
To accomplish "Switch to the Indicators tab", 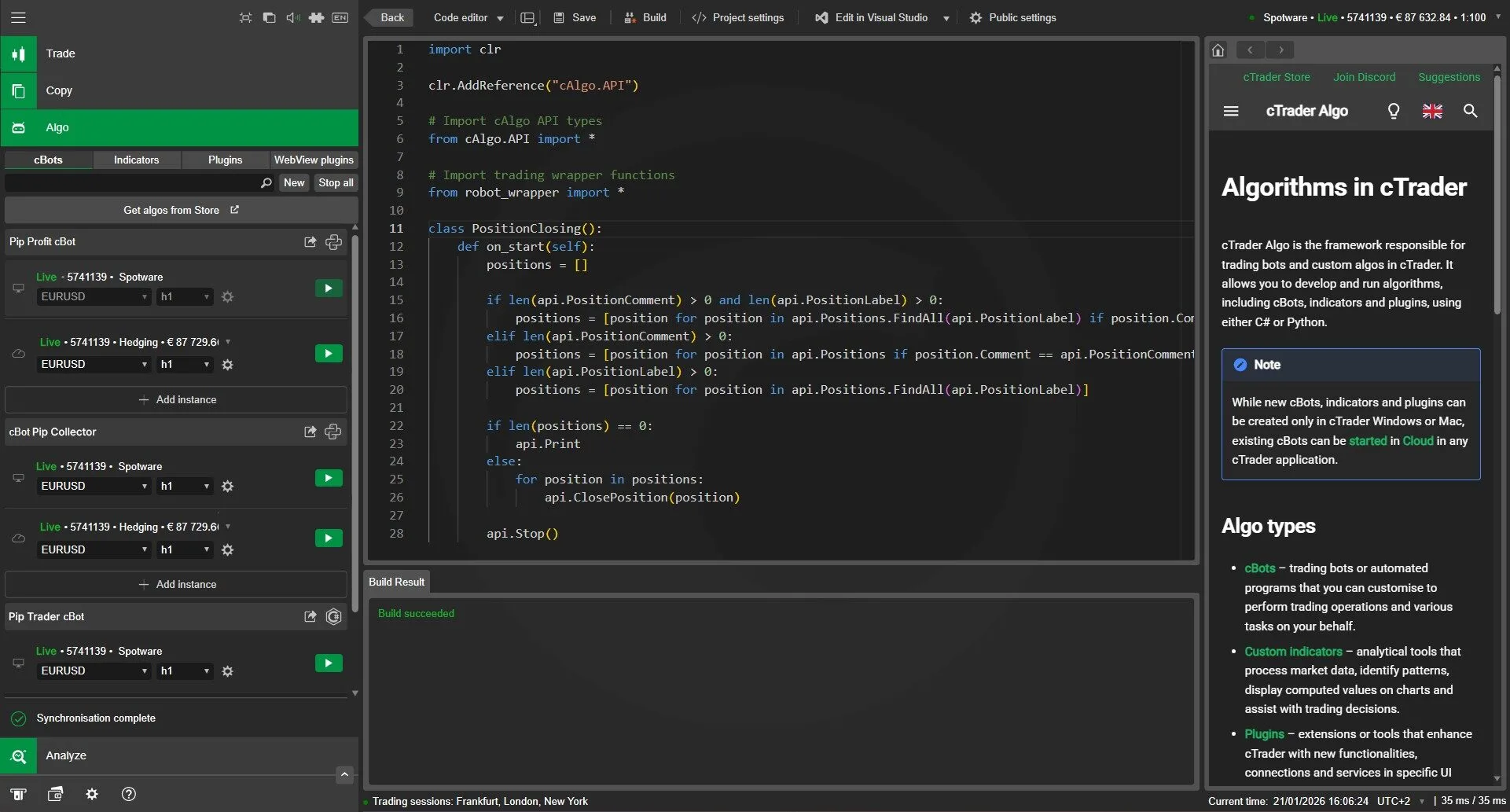I will 137,160.
